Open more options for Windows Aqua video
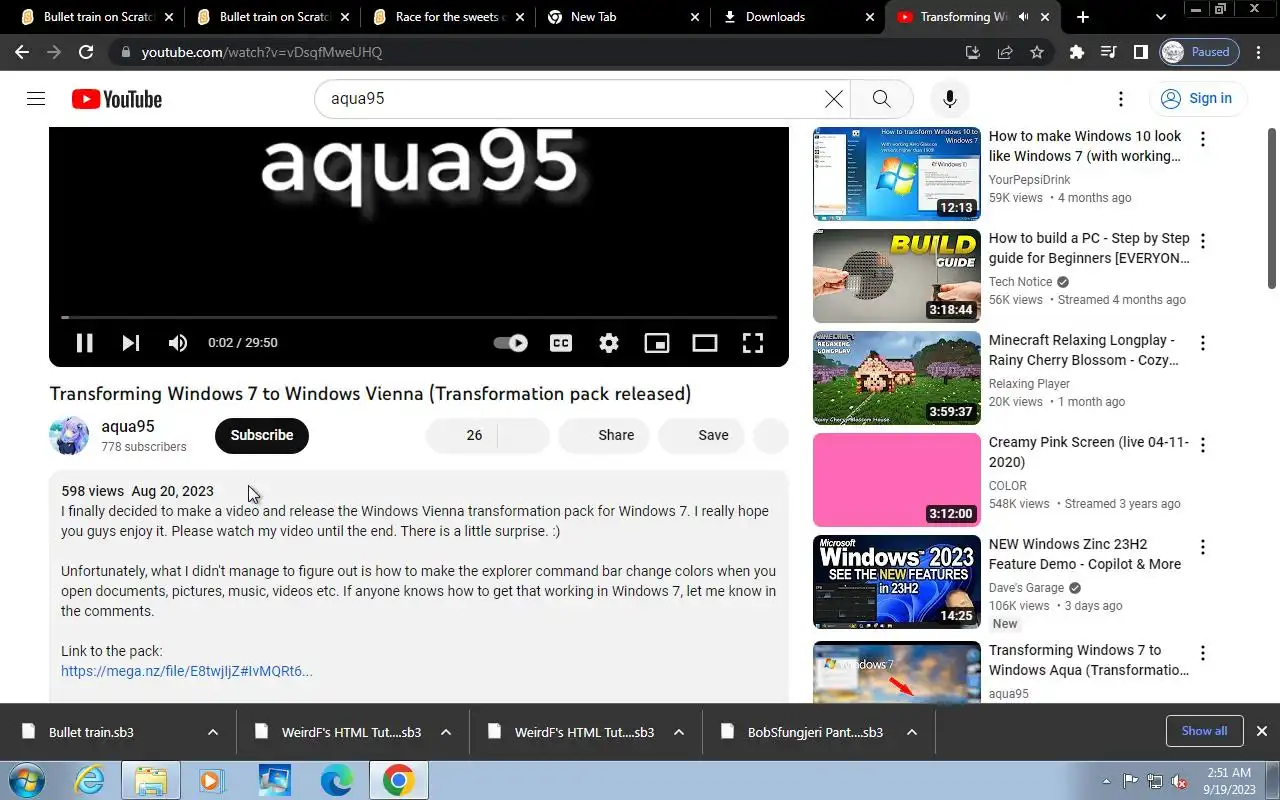The height and width of the screenshot is (800, 1280). 1203,653
